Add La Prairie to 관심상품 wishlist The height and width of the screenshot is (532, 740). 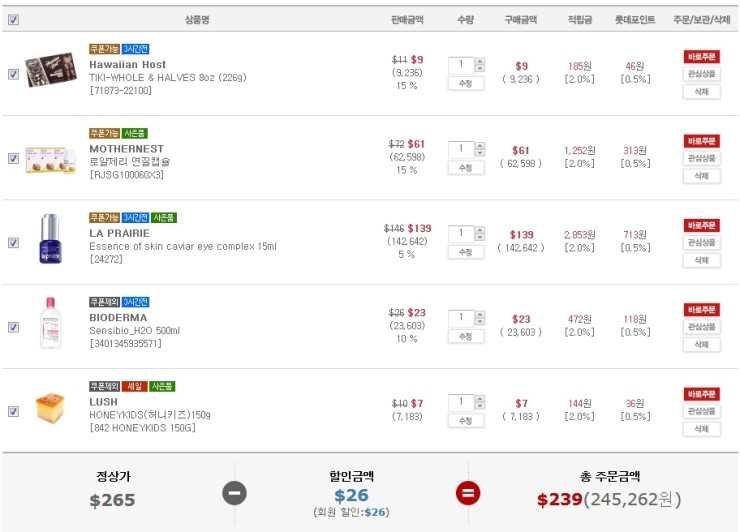coord(701,243)
